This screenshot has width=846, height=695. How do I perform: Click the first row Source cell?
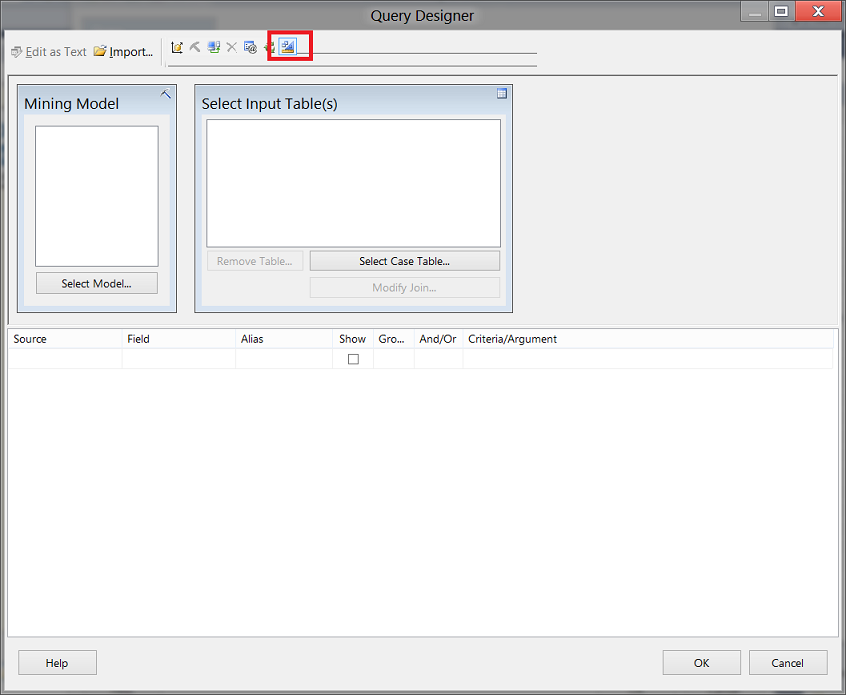[x=65, y=359]
